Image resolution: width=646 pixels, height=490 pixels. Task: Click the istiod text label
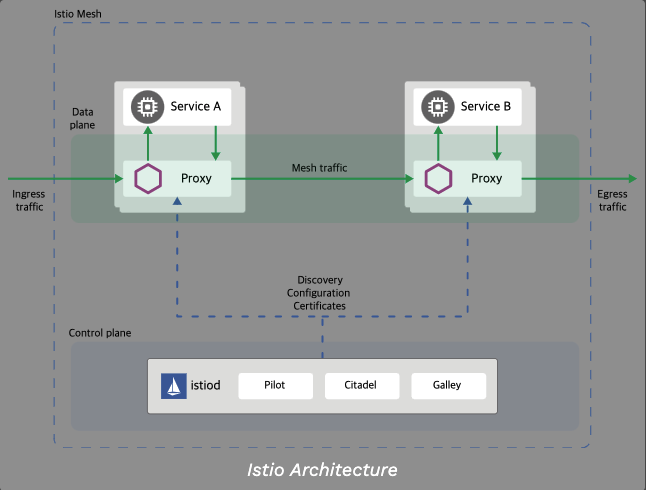[205, 385]
